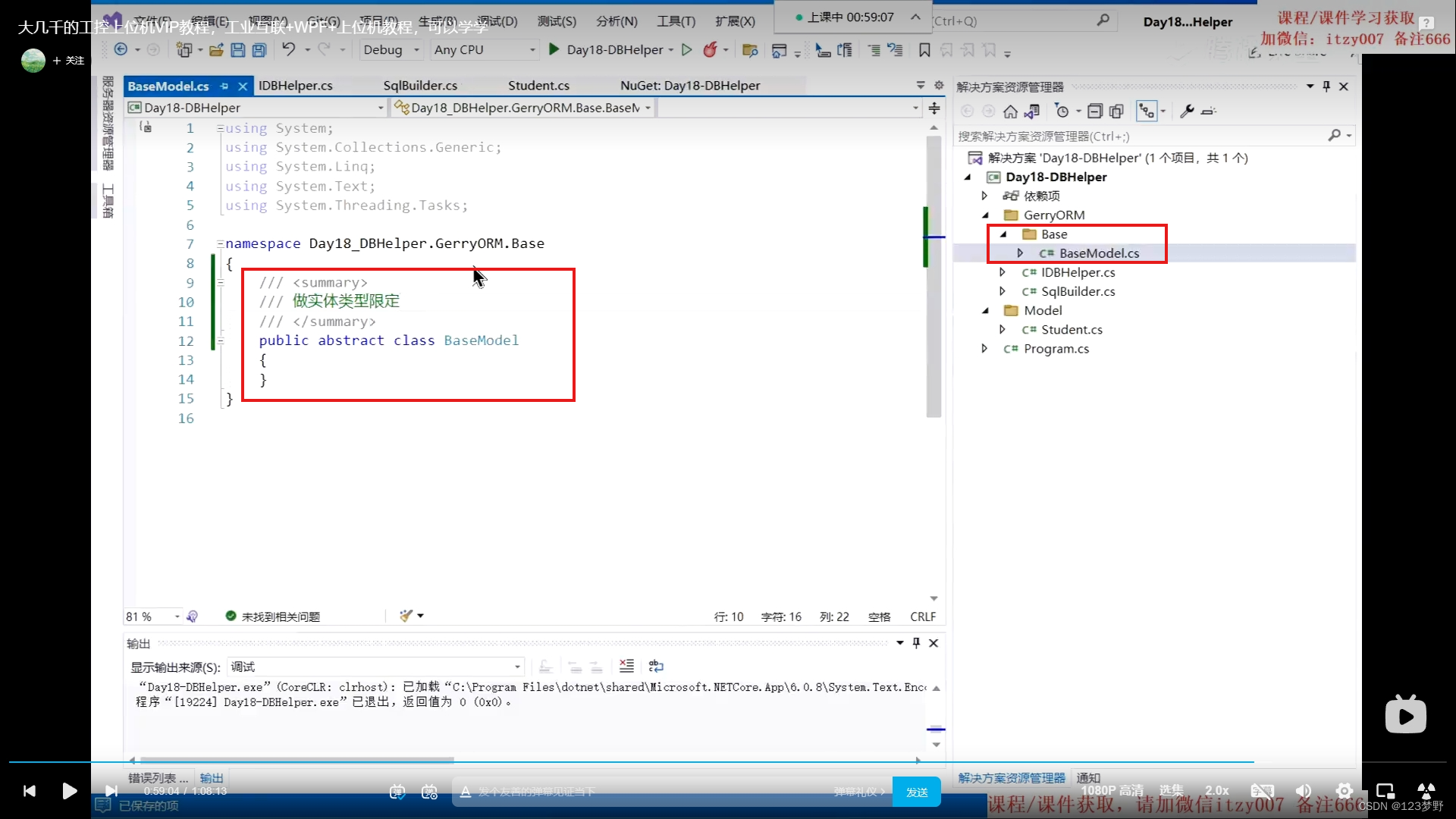Image resolution: width=1456 pixels, height=819 pixels.
Task: Click the bookmark toolbar icon
Action: tap(924, 50)
